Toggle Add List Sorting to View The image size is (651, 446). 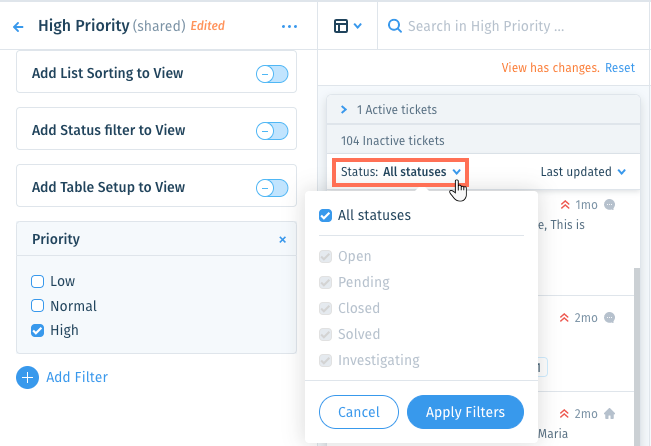click(272, 74)
